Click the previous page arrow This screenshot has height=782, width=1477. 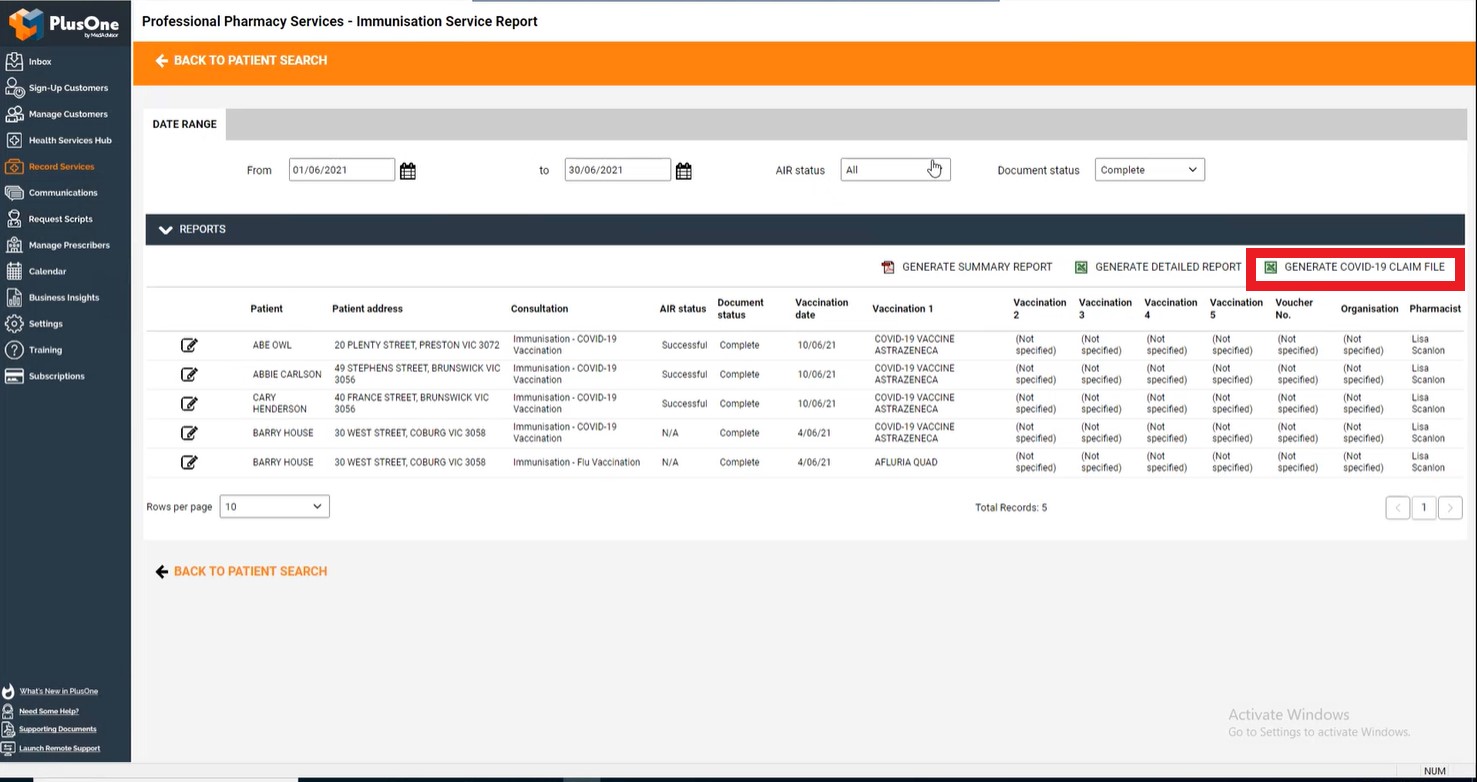coord(1398,507)
